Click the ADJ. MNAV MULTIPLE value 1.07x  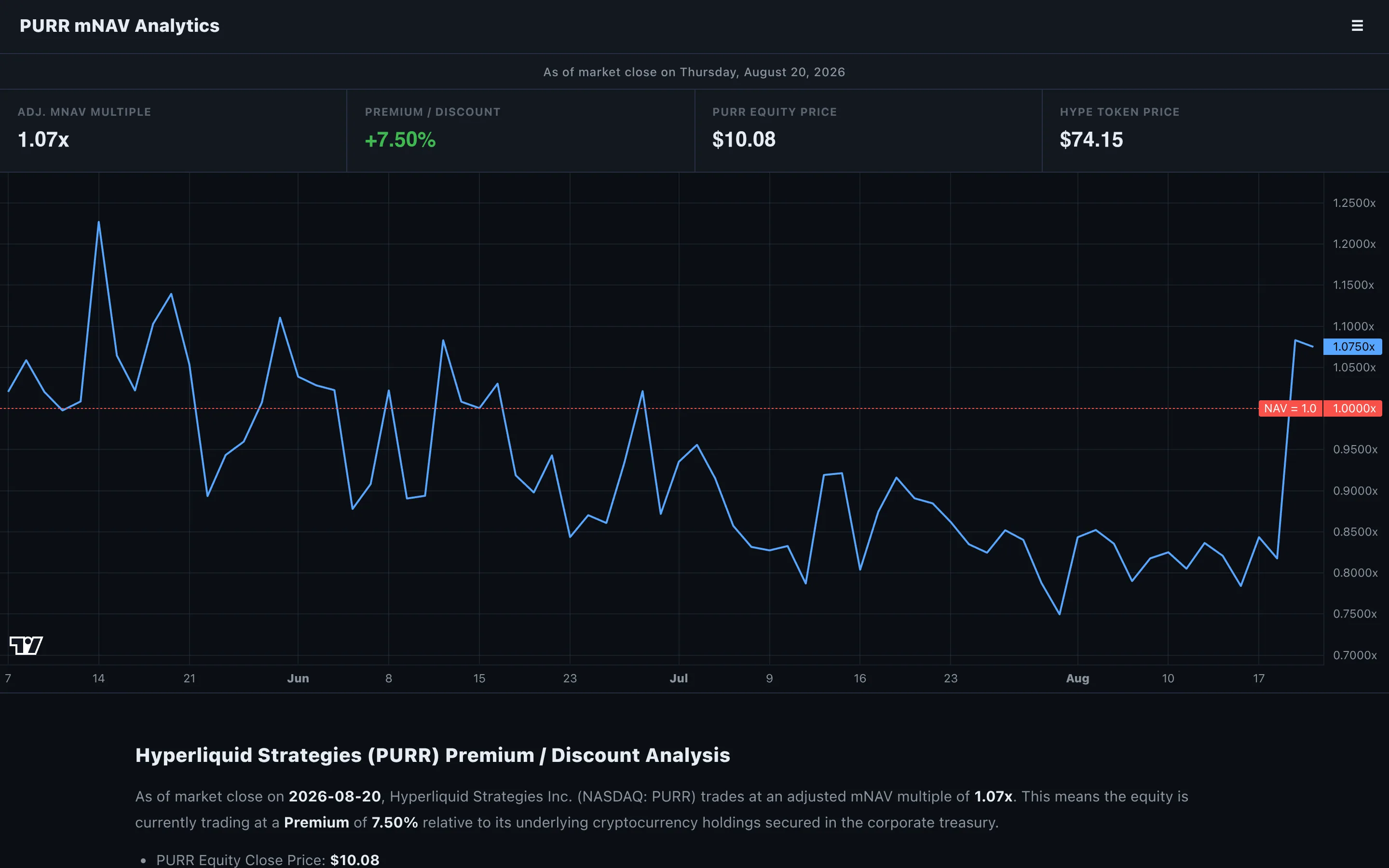coord(43,139)
